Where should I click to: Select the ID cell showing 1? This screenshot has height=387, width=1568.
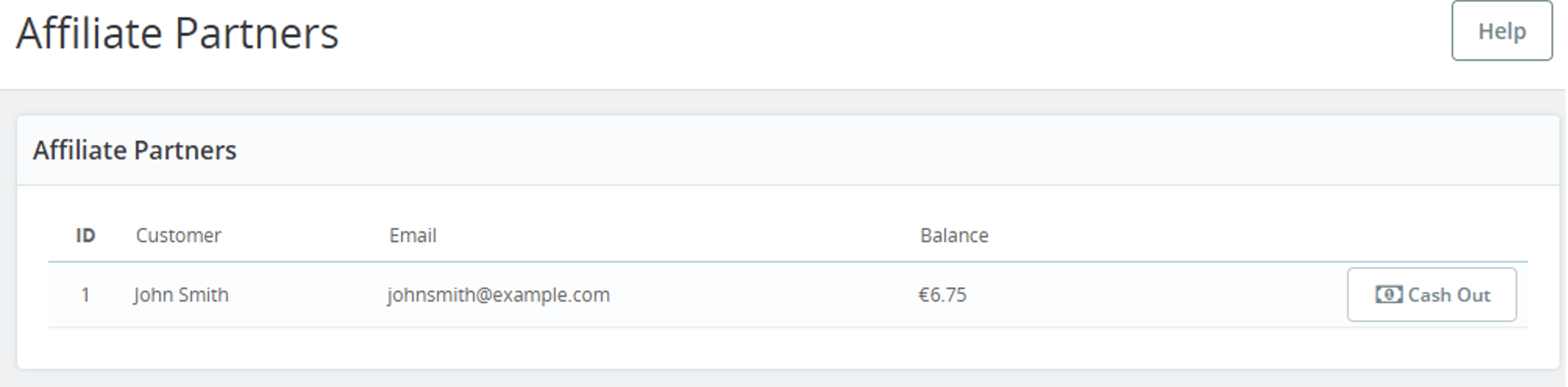pos(85,294)
